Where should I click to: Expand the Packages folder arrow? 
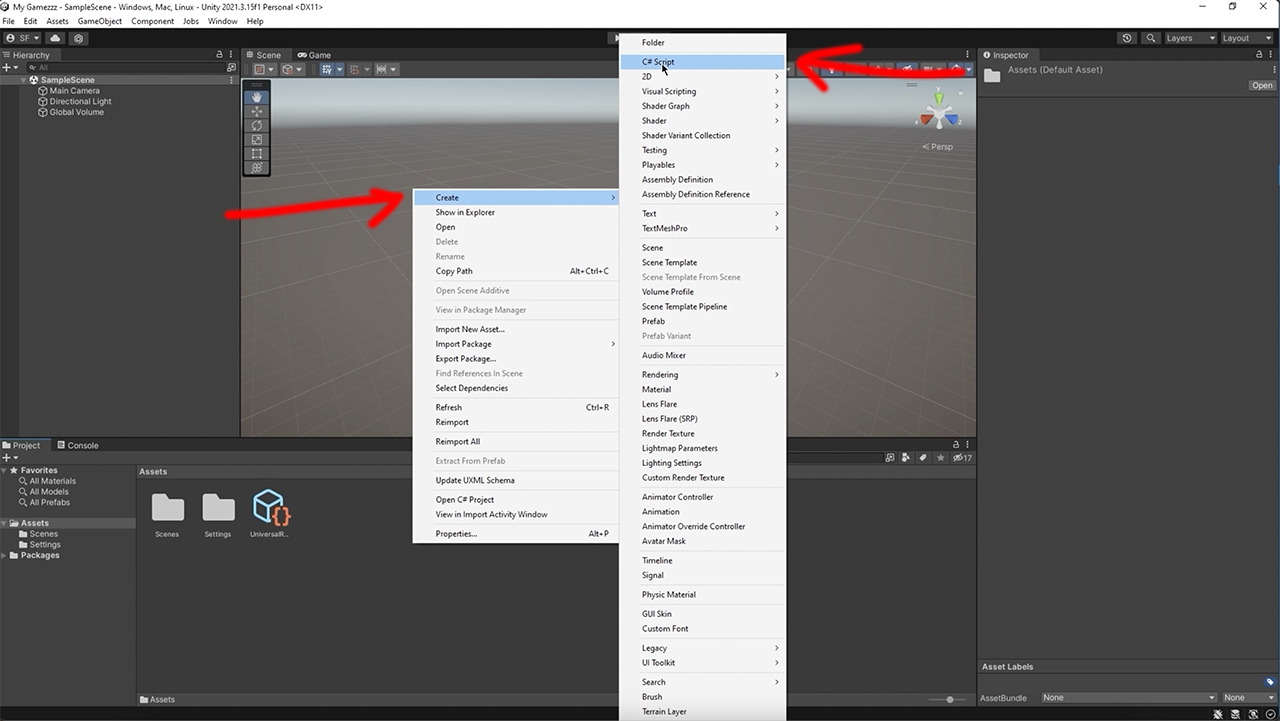coord(5,555)
